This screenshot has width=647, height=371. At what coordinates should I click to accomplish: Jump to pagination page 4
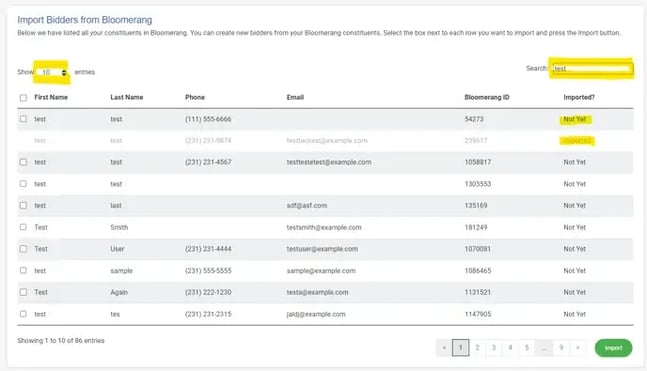(510, 348)
